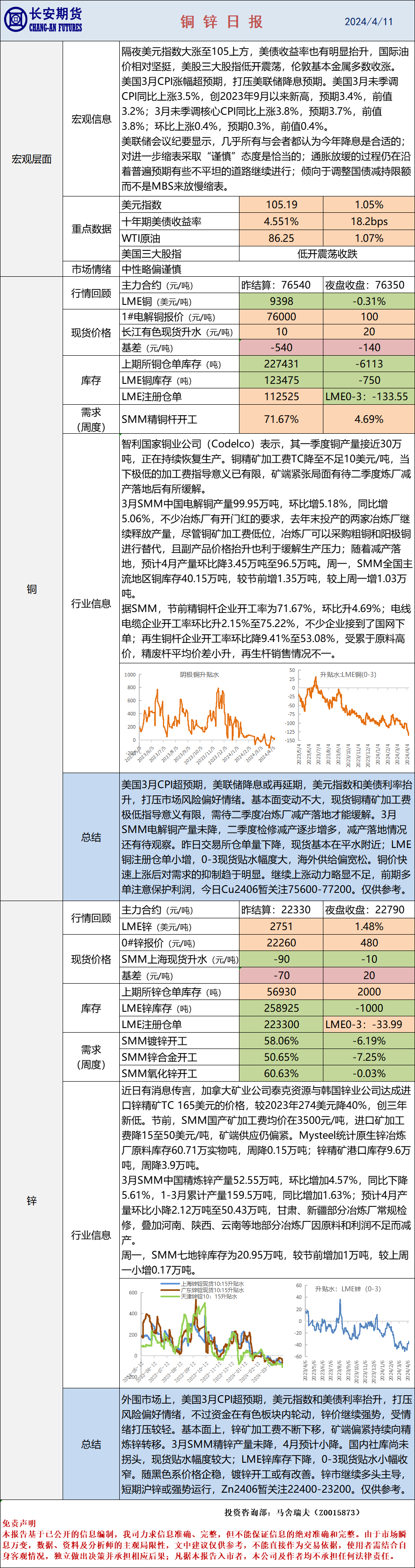Select the 0#锌报价 value 22260
Screen dimensions: 415x1568
(281, 943)
